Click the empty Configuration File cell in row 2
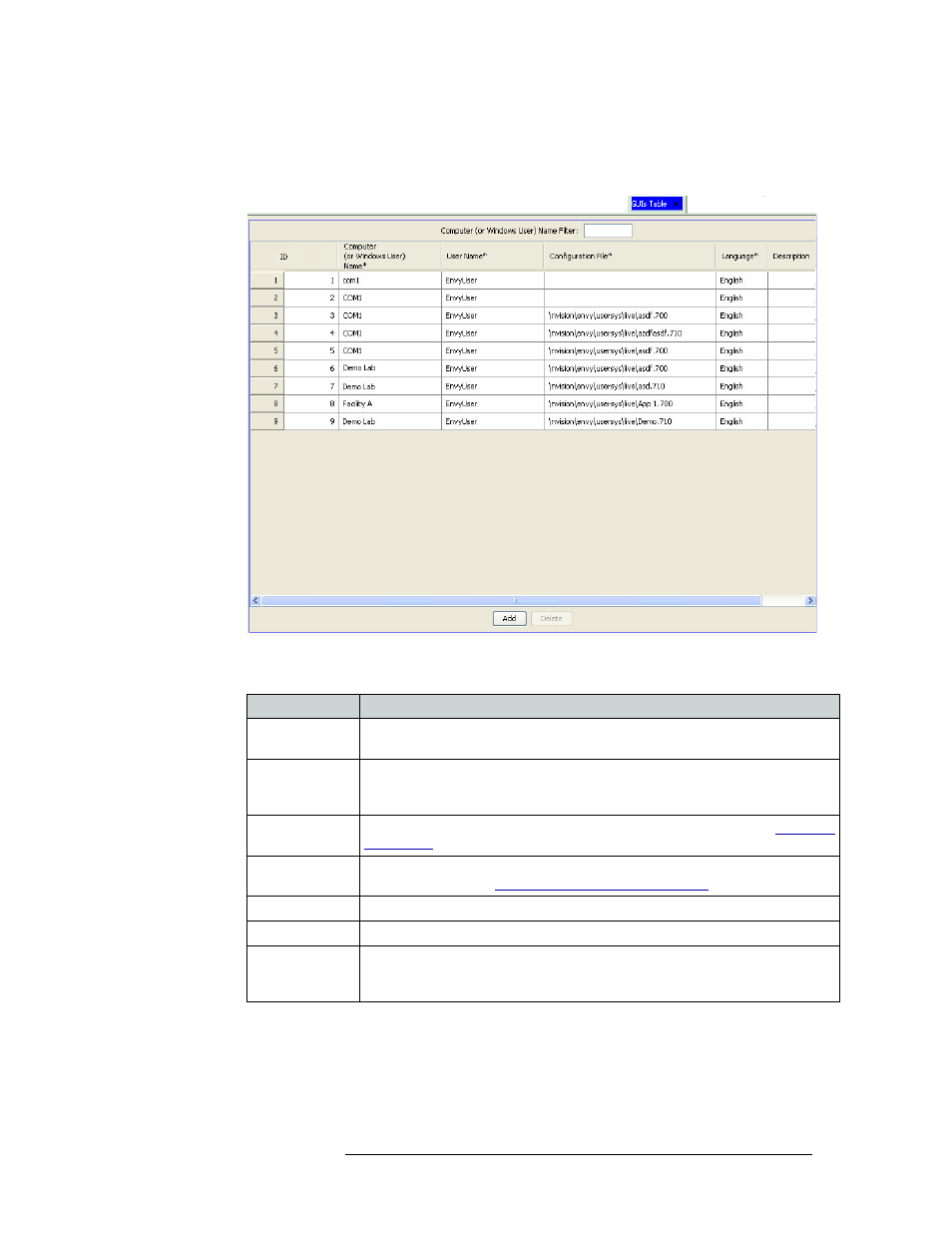 pos(630,299)
